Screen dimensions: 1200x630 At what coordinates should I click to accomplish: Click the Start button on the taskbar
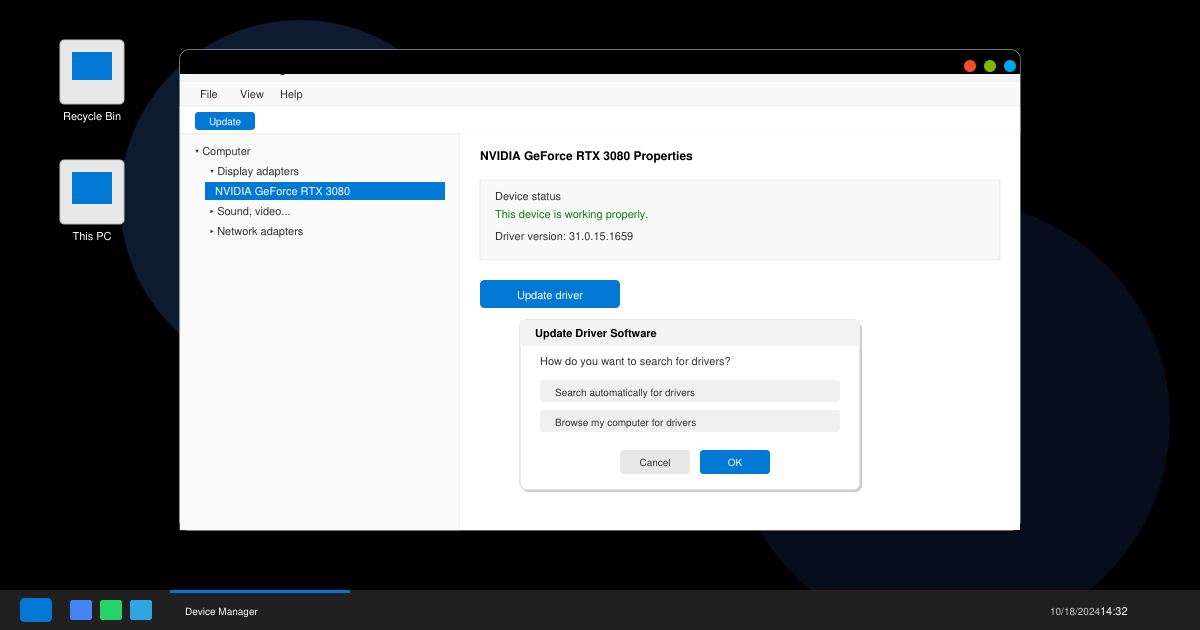coord(36,610)
